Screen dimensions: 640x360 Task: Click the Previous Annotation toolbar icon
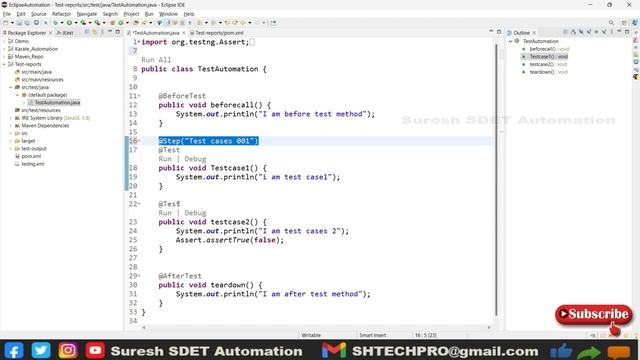pos(213,23)
